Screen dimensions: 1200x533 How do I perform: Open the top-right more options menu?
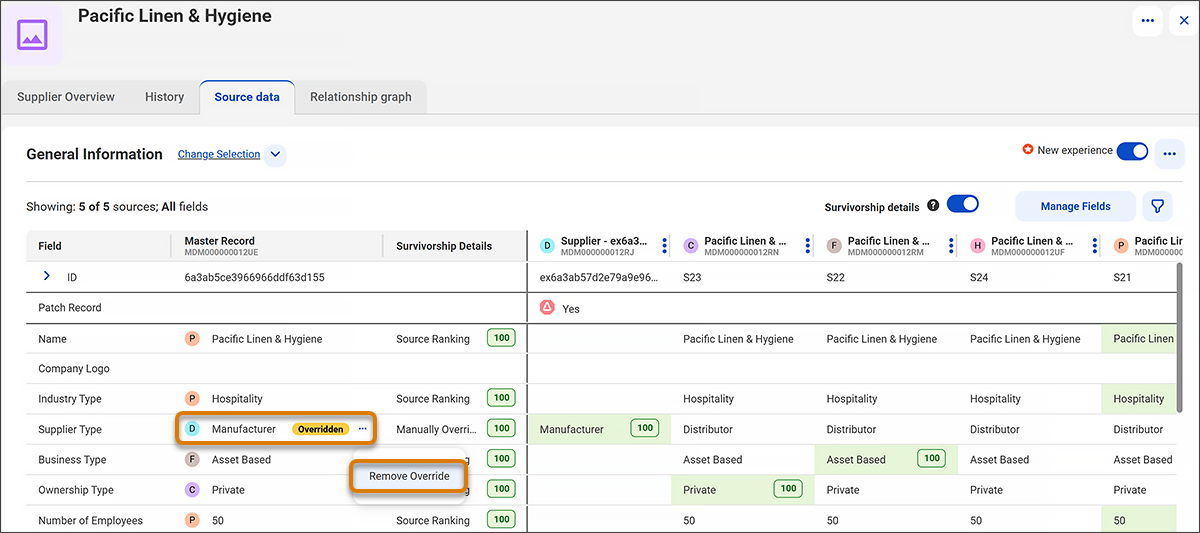click(x=1147, y=20)
